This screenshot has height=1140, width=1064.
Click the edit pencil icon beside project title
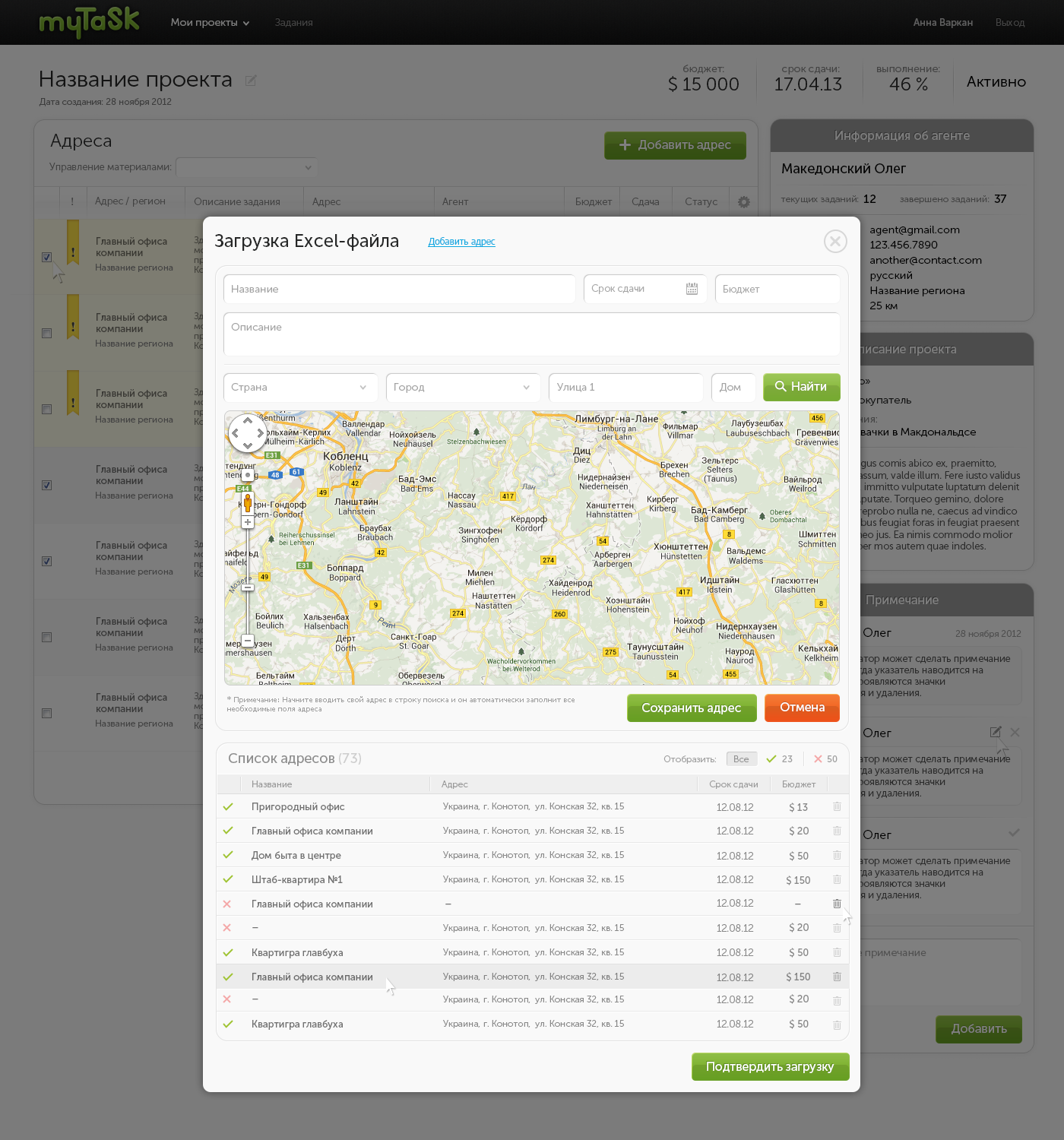(251, 81)
